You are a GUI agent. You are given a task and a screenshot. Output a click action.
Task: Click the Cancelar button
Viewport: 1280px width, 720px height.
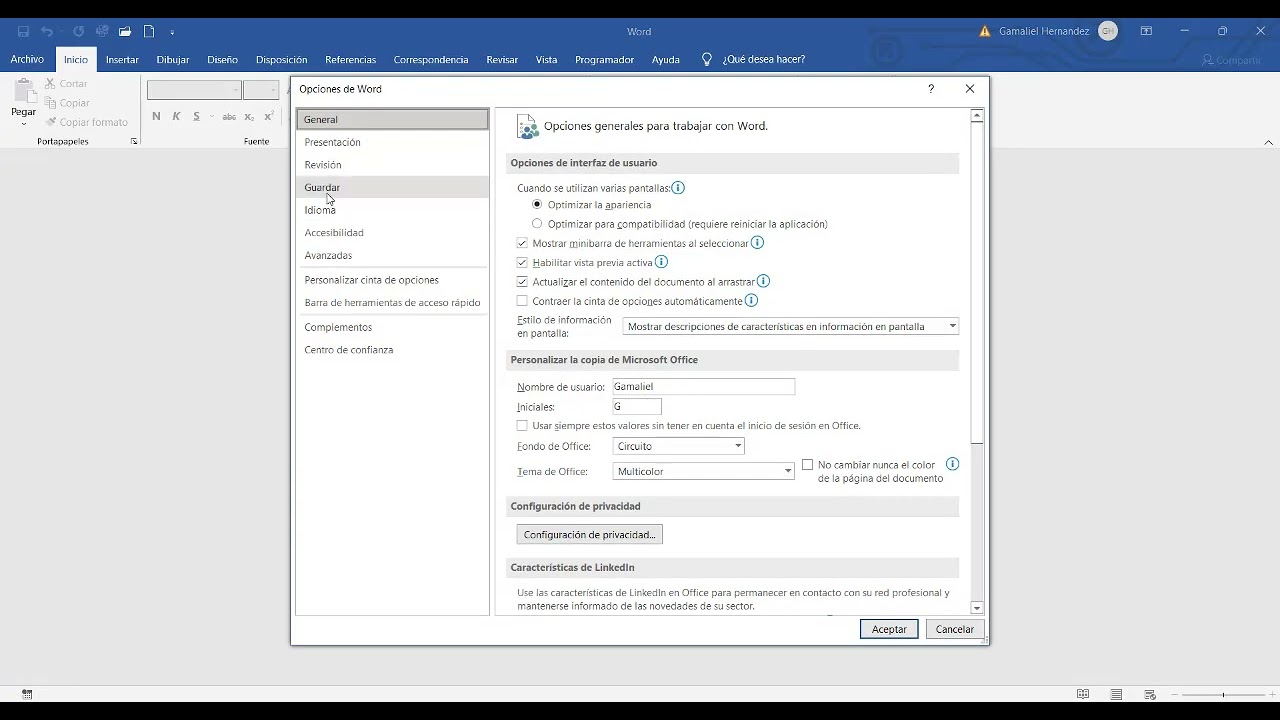click(x=955, y=629)
